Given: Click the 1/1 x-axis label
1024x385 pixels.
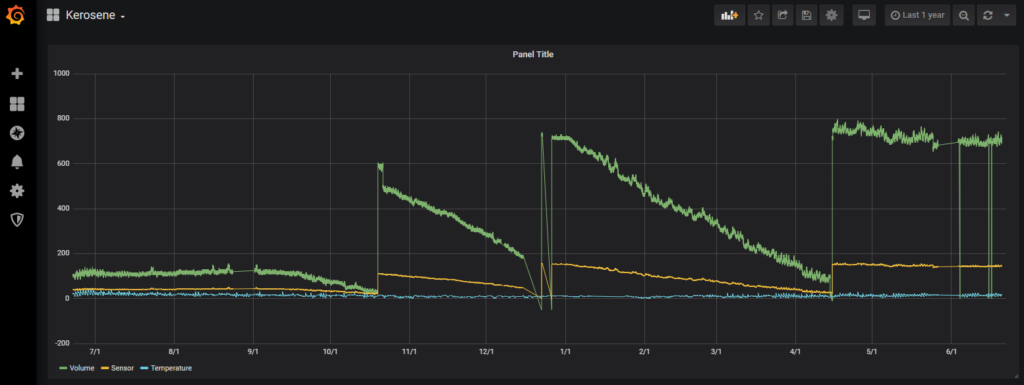Looking at the screenshot, I should [x=566, y=352].
